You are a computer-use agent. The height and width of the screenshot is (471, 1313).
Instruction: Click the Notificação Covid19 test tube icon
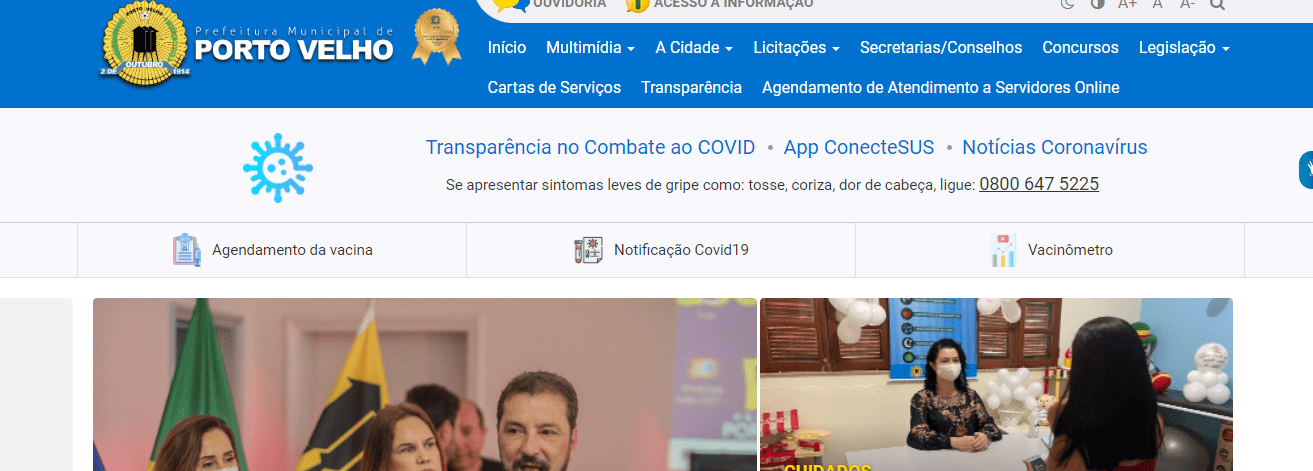(588, 250)
